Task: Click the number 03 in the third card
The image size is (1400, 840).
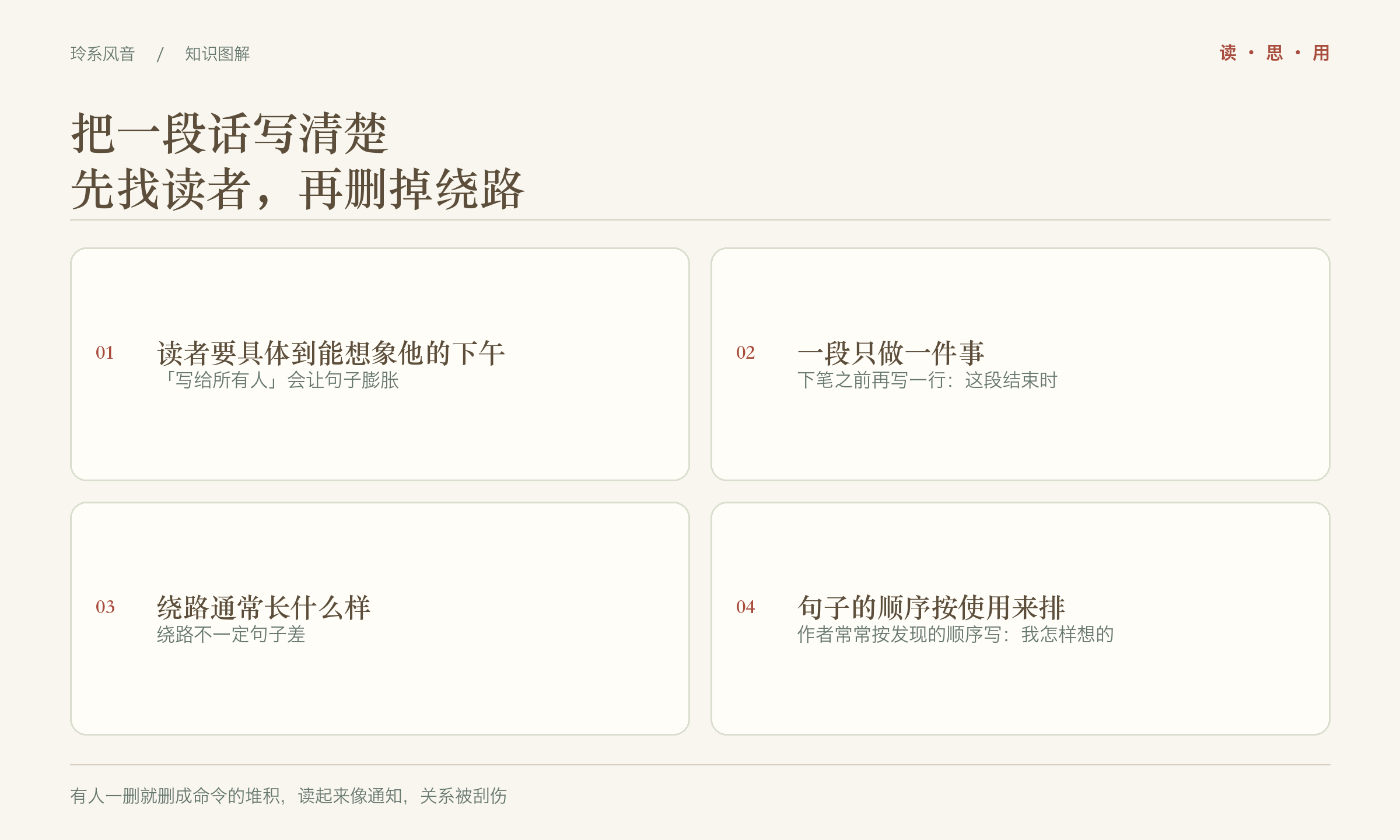Action: pyautogui.click(x=105, y=607)
